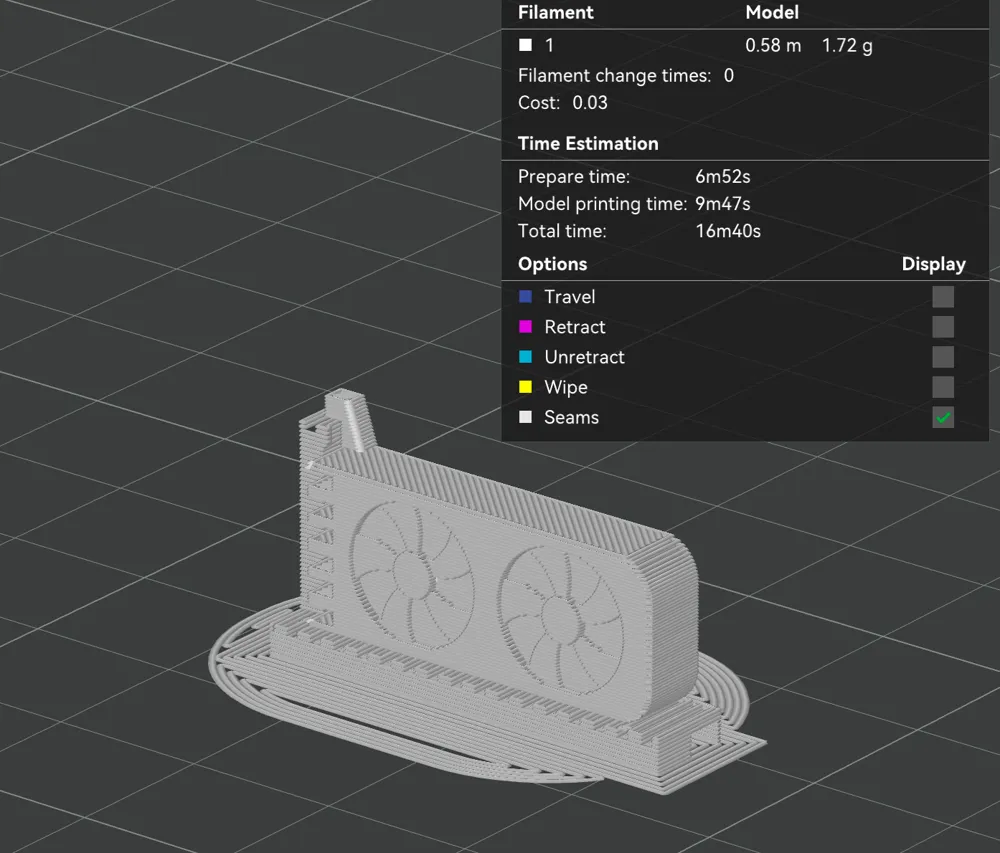Select the Model column header

tap(771, 13)
